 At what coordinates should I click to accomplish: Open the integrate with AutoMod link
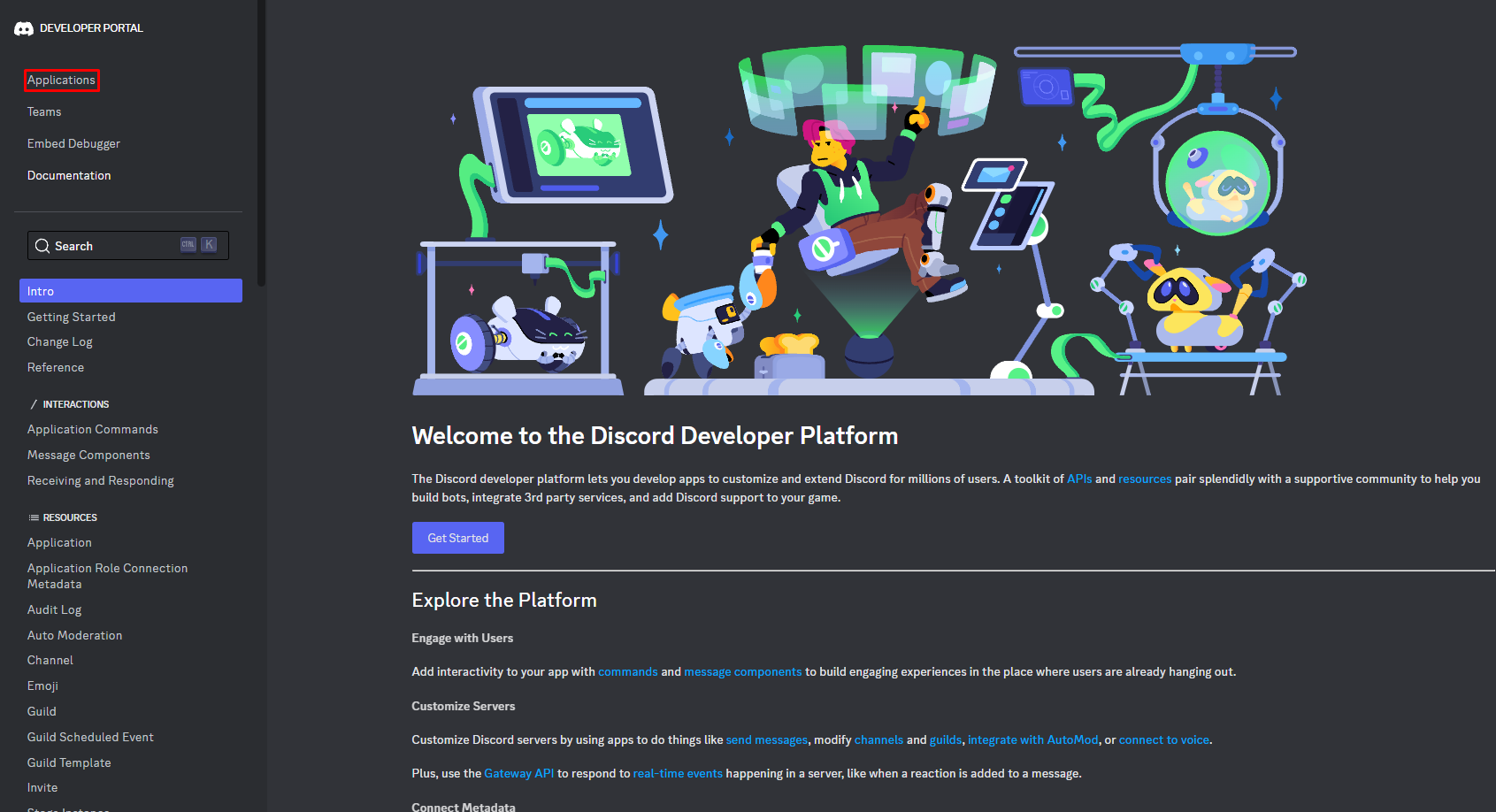point(1033,739)
